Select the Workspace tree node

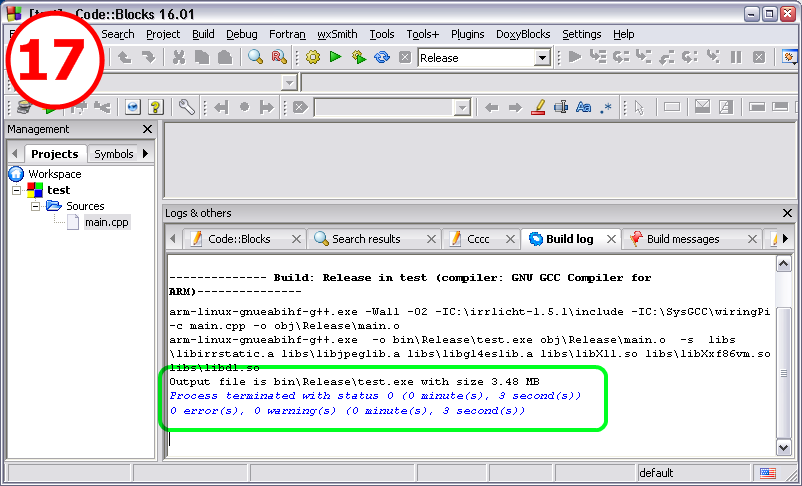click(54, 174)
